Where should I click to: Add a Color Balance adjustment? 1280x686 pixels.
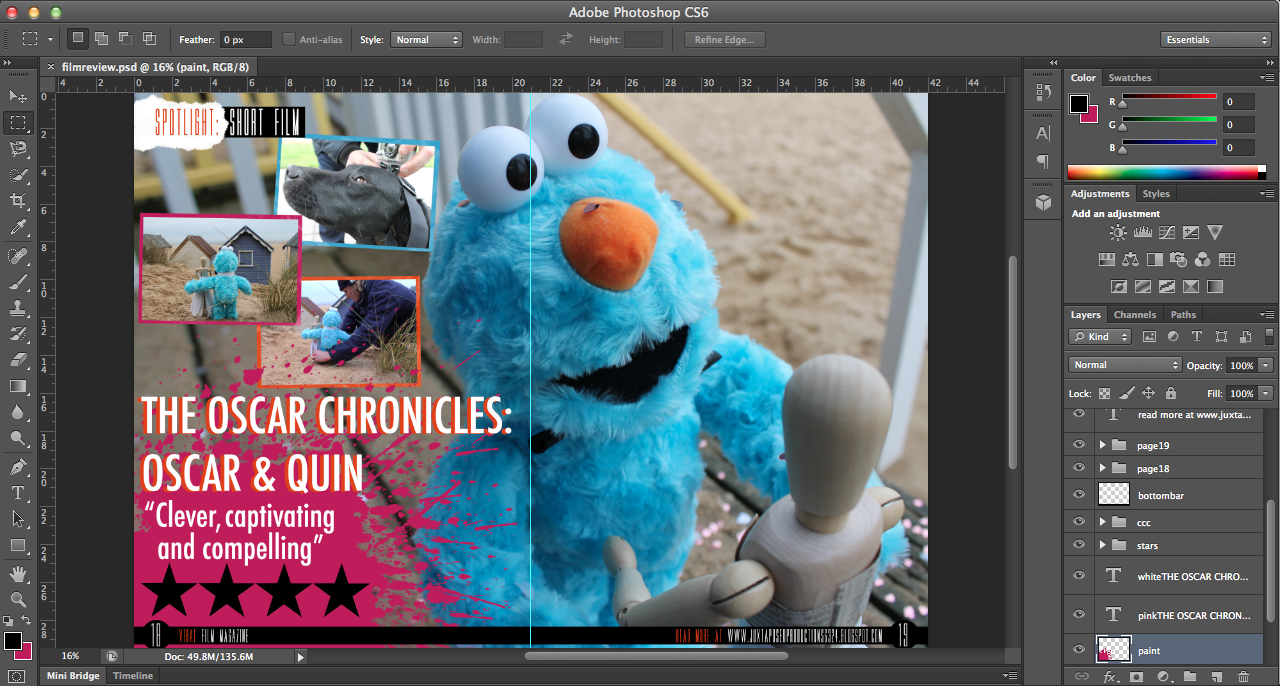click(1130, 259)
